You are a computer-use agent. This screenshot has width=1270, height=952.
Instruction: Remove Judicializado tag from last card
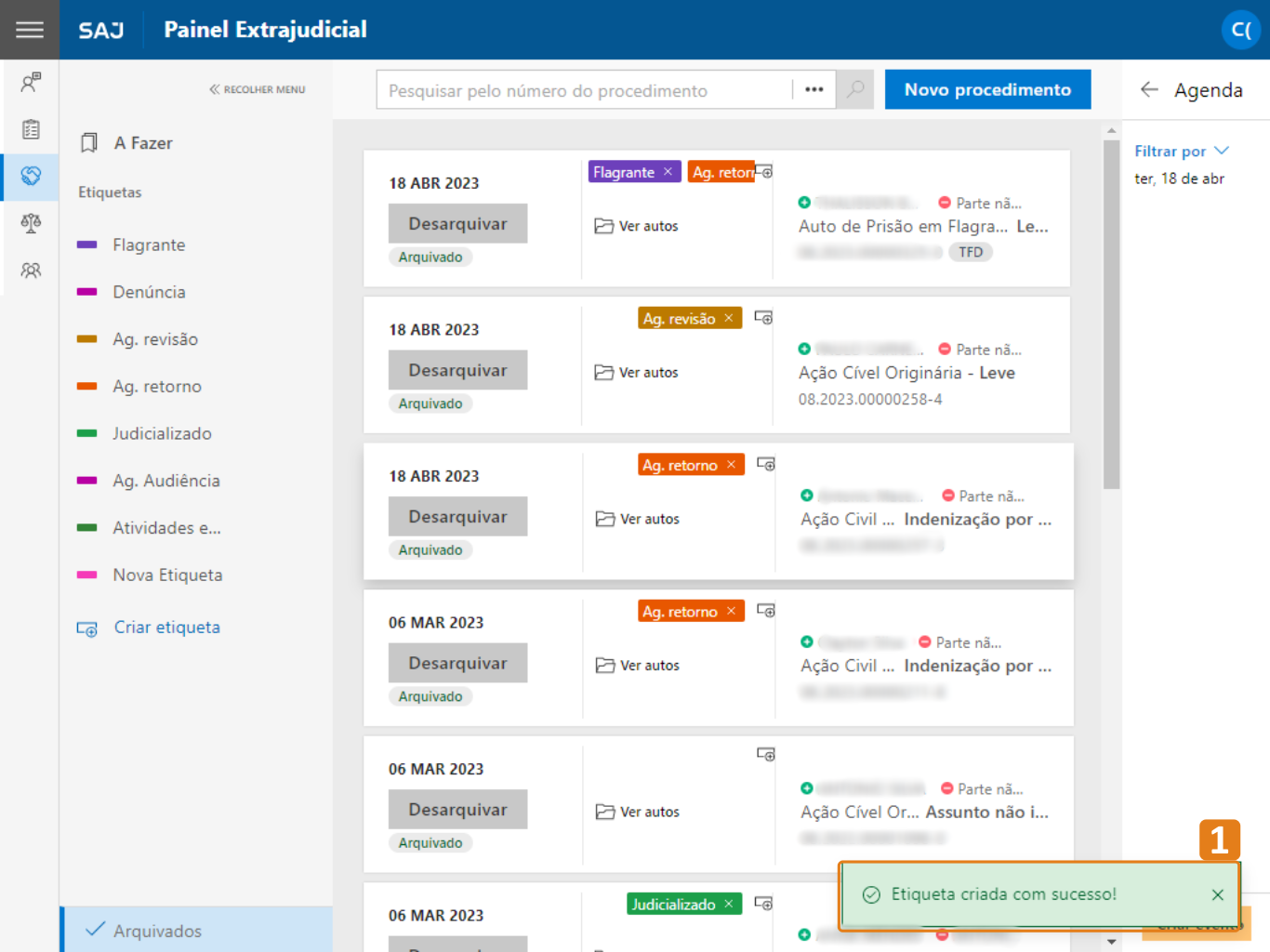[729, 904]
